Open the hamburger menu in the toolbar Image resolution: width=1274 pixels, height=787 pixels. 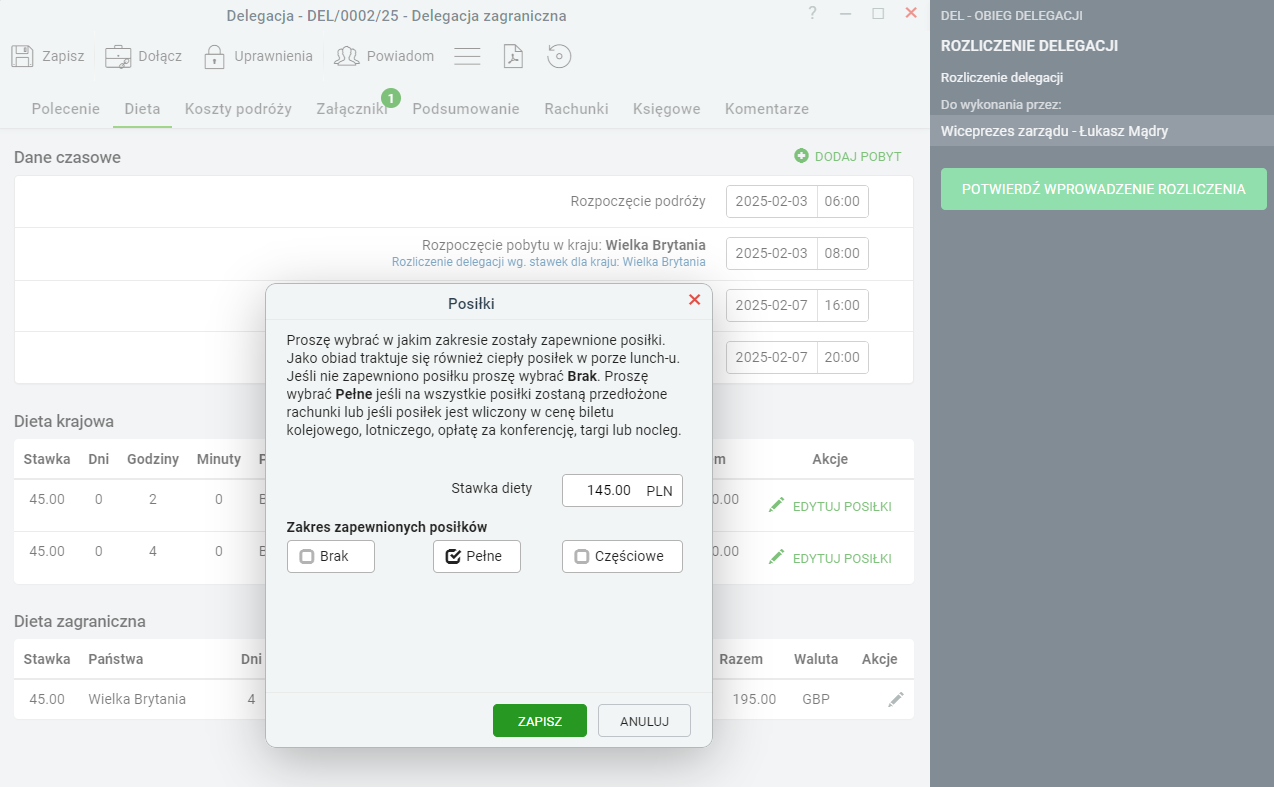tap(468, 56)
